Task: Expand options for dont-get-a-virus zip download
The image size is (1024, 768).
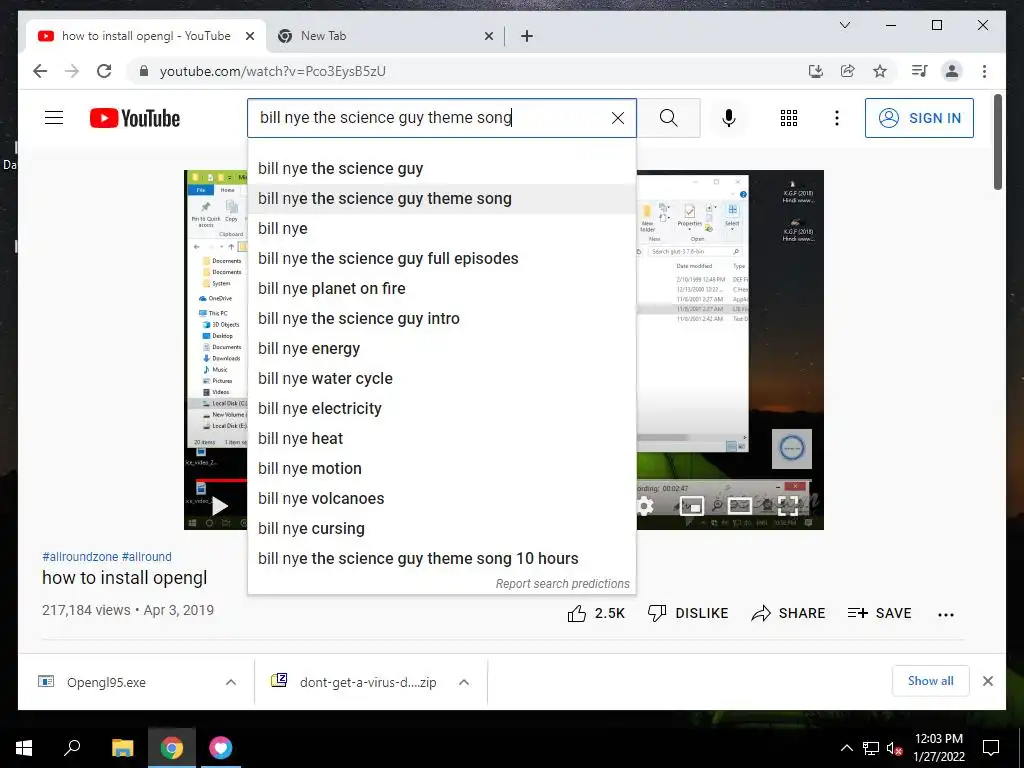Action: pyautogui.click(x=464, y=682)
